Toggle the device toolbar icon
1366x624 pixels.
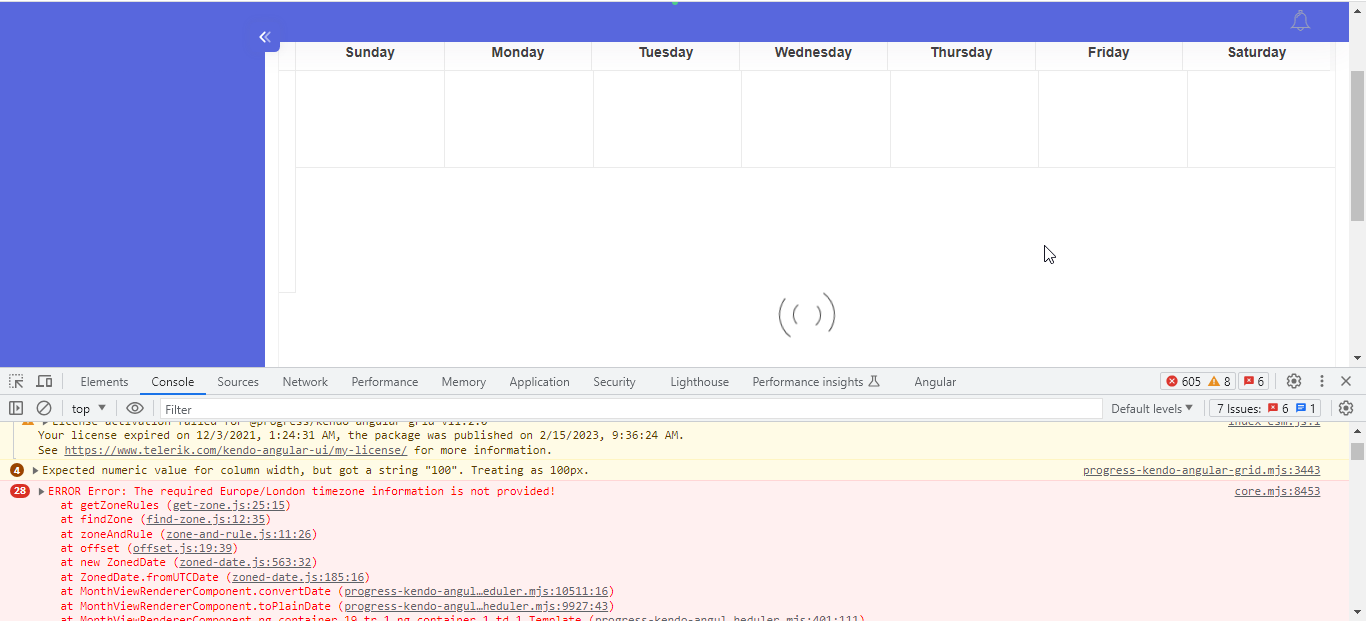44,382
